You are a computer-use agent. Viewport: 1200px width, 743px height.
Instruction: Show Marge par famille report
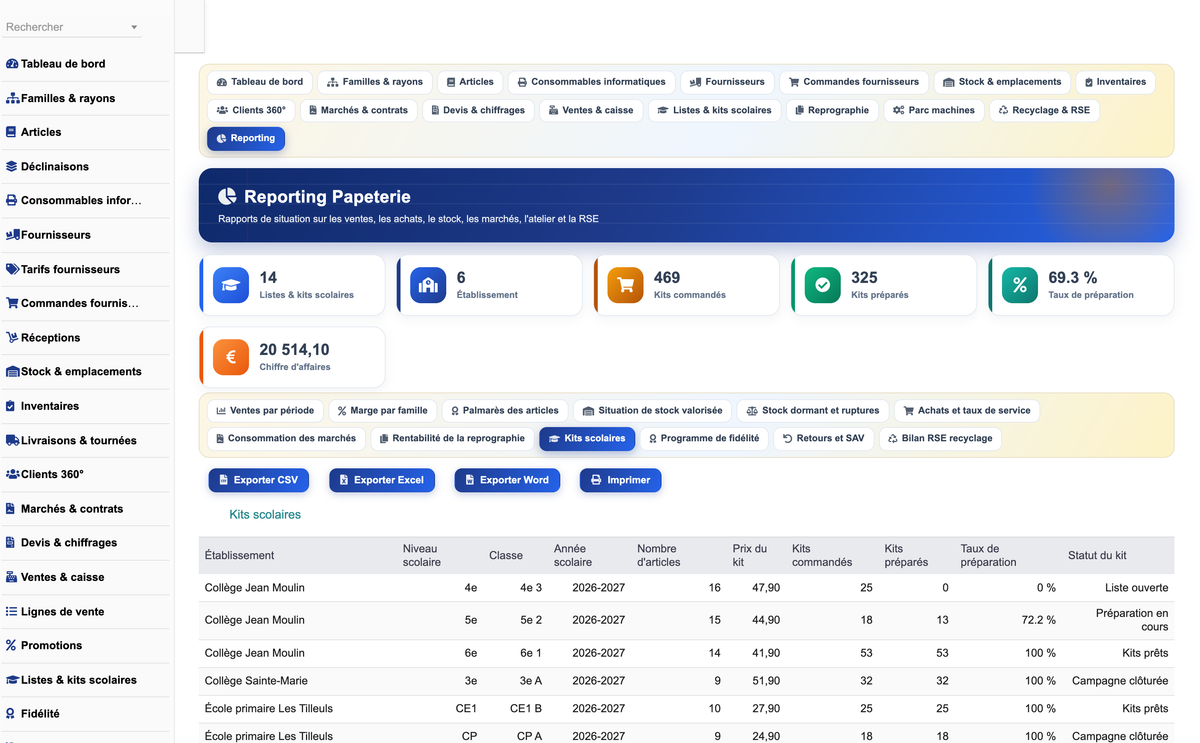[x=382, y=410]
